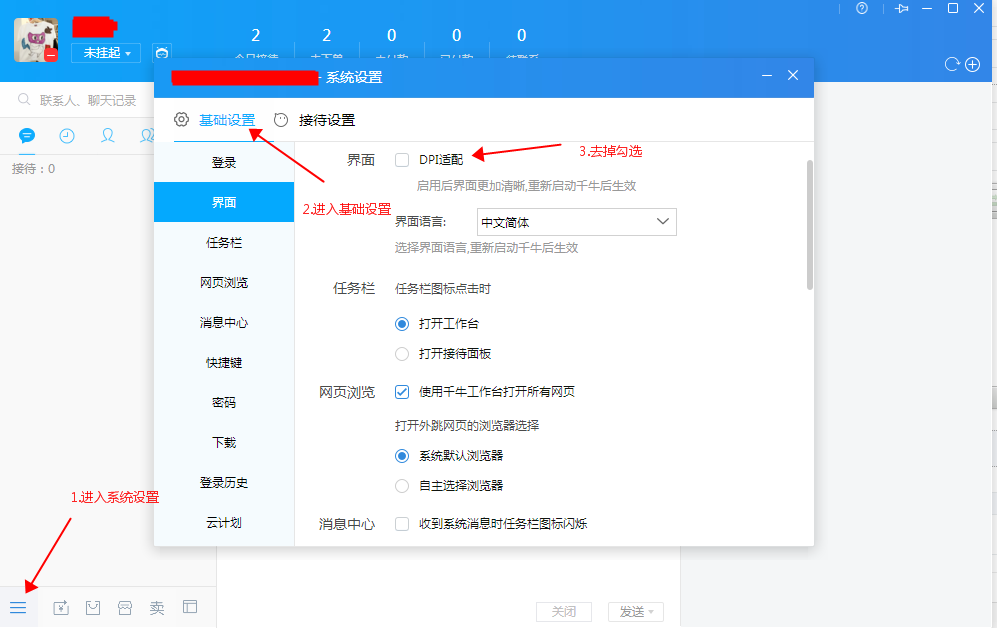
Task: Select the 打开工作台 radio button
Action: (x=402, y=324)
